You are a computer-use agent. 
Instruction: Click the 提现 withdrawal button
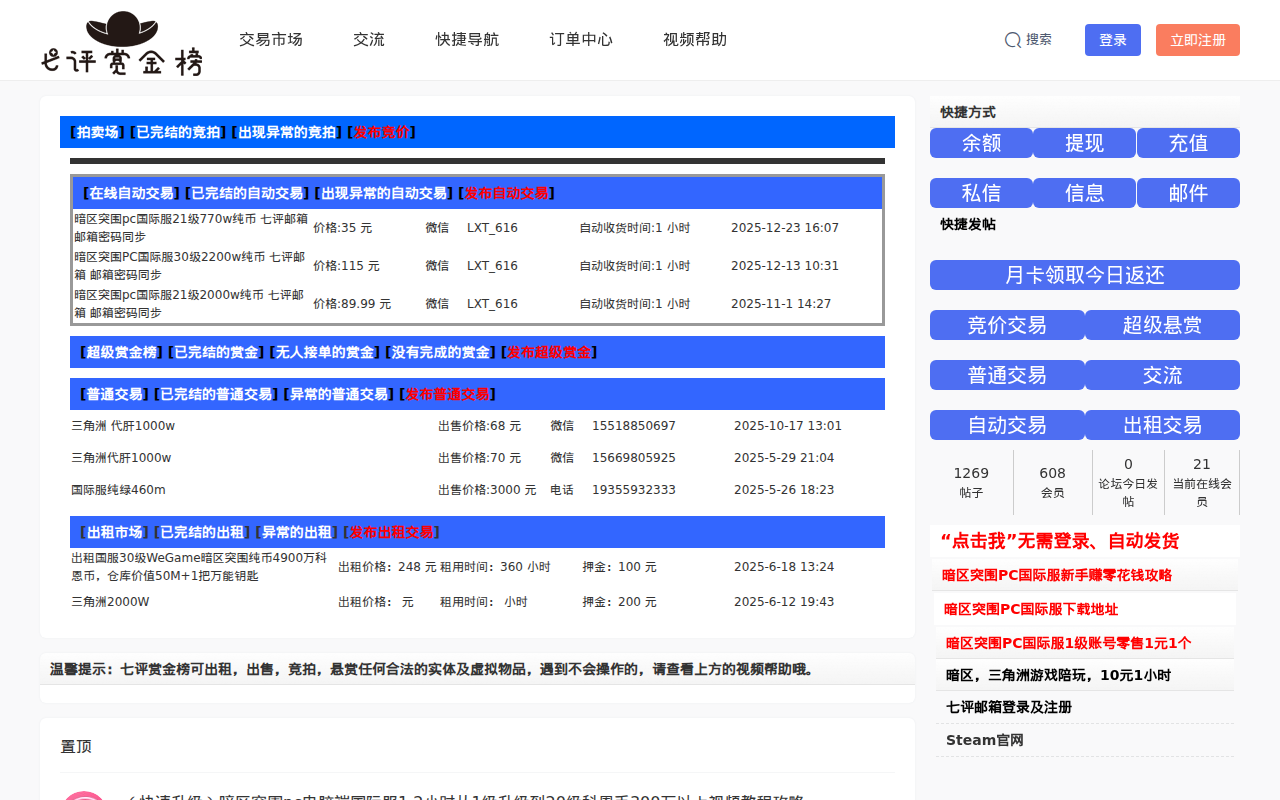tap(1084, 143)
